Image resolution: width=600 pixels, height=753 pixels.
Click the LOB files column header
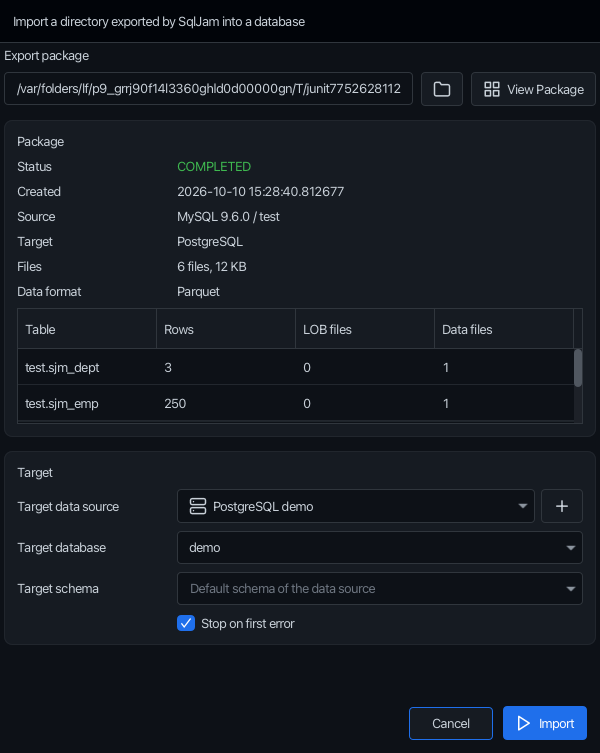tap(365, 329)
